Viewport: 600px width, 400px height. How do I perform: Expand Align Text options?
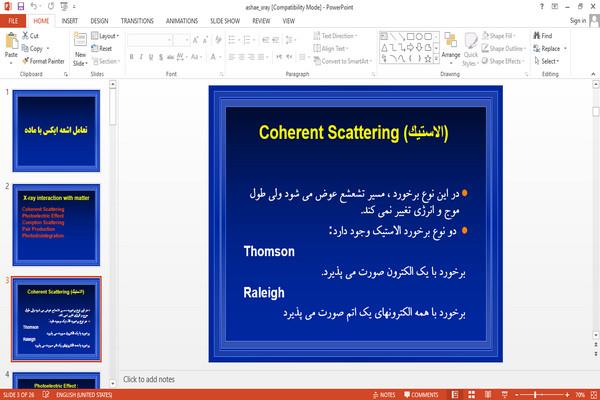(x=331, y=48)
